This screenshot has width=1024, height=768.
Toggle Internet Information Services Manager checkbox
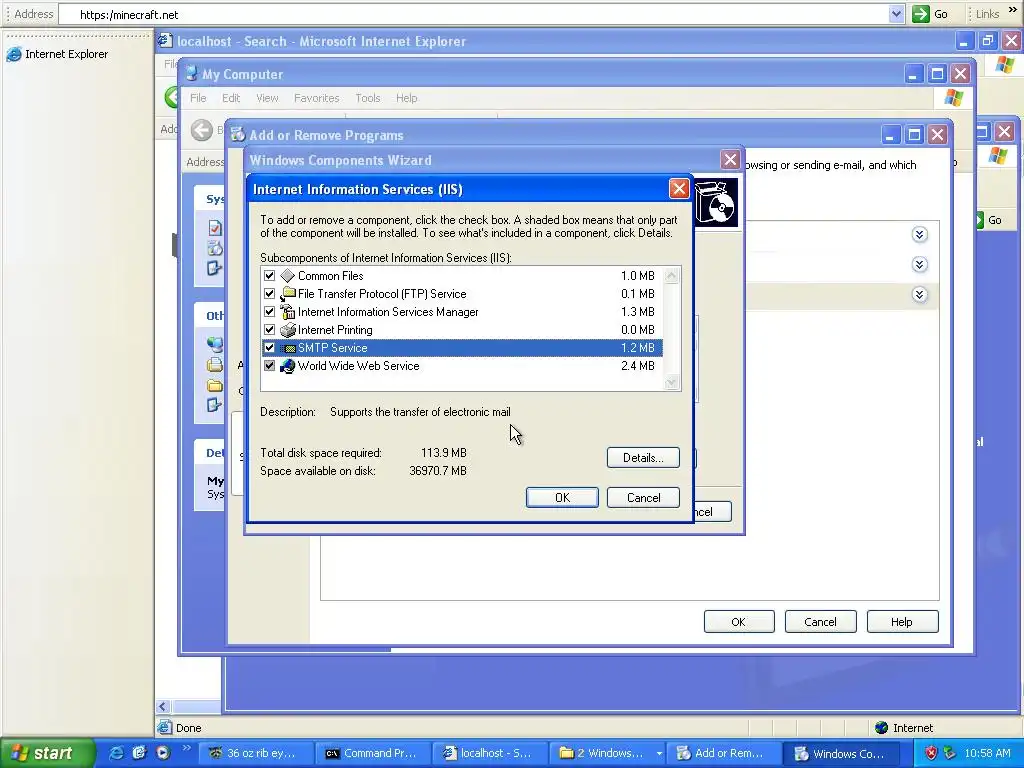point(269,312)
